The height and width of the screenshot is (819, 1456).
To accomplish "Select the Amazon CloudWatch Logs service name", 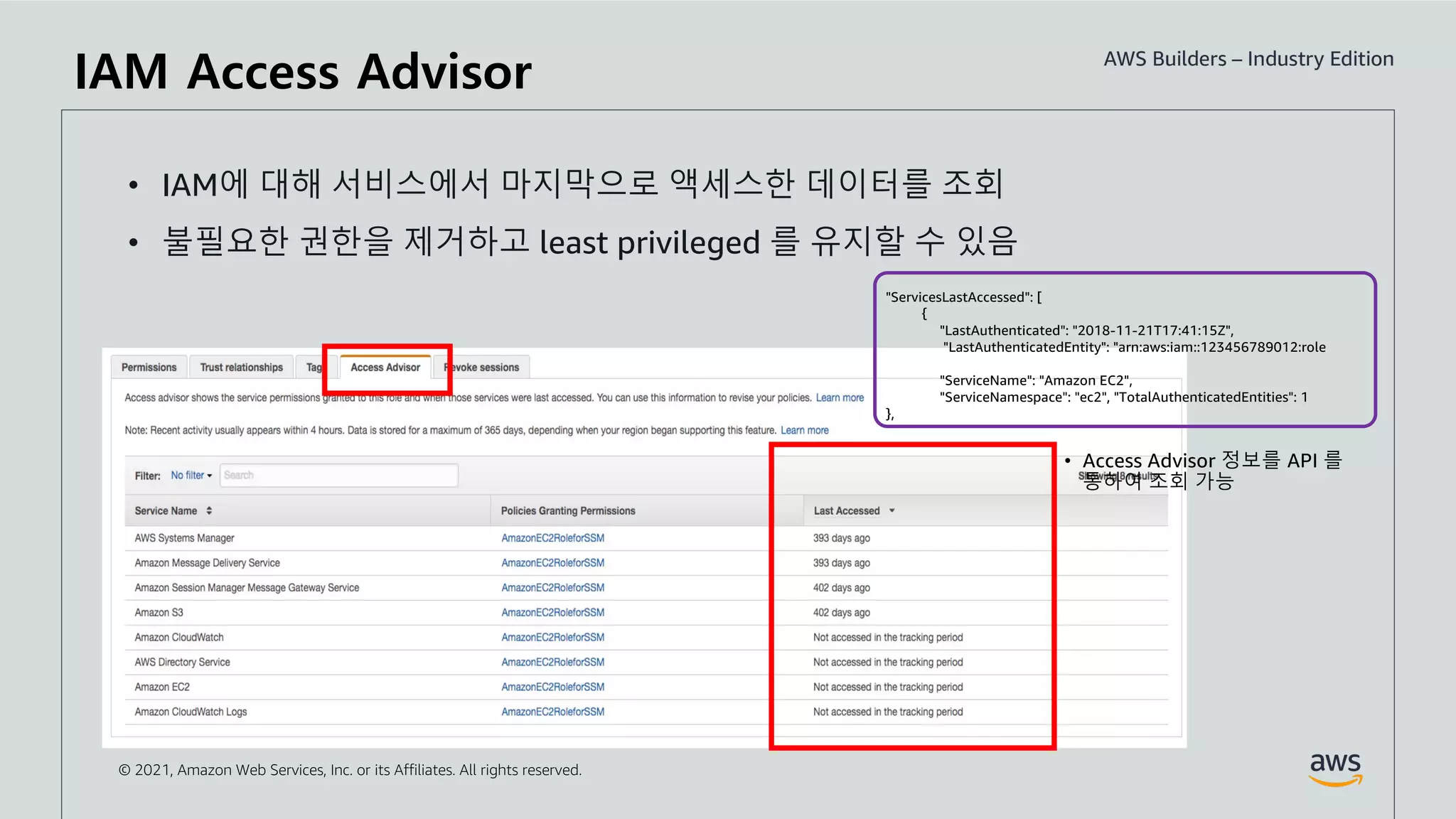I will [191, 712].
